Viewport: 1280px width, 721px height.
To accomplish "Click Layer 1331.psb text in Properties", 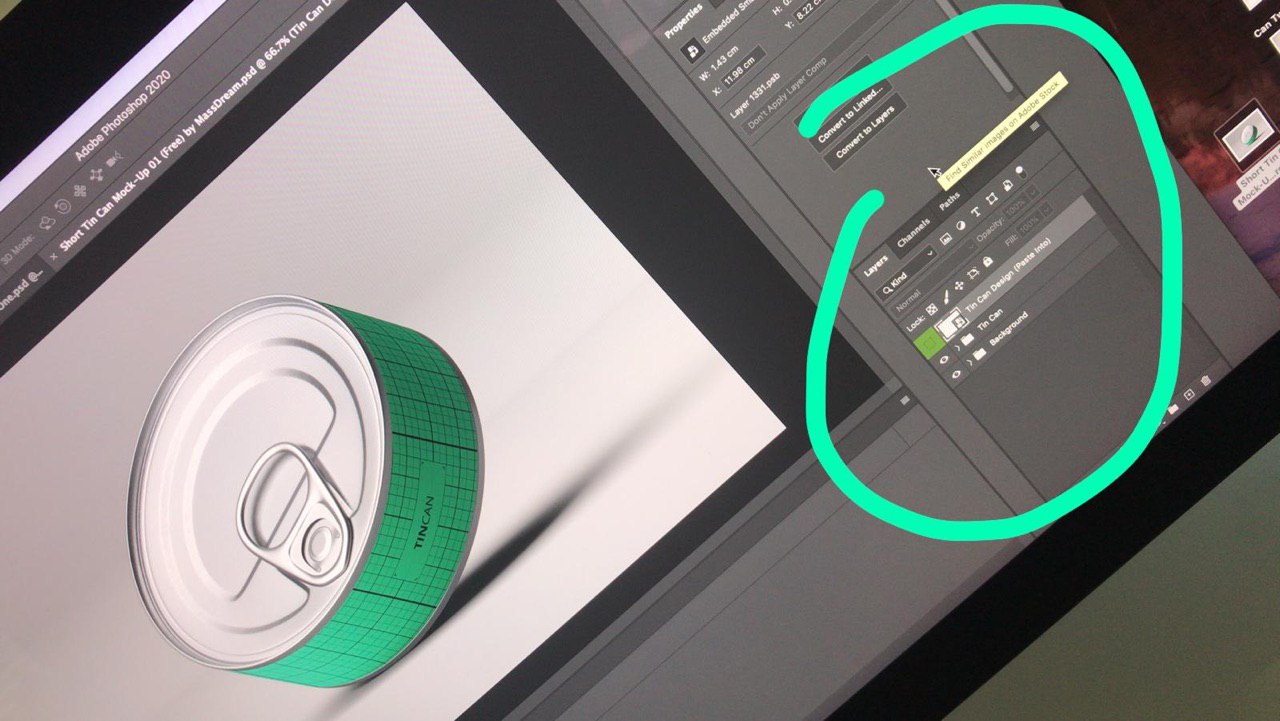I will (x=755, y=96).
